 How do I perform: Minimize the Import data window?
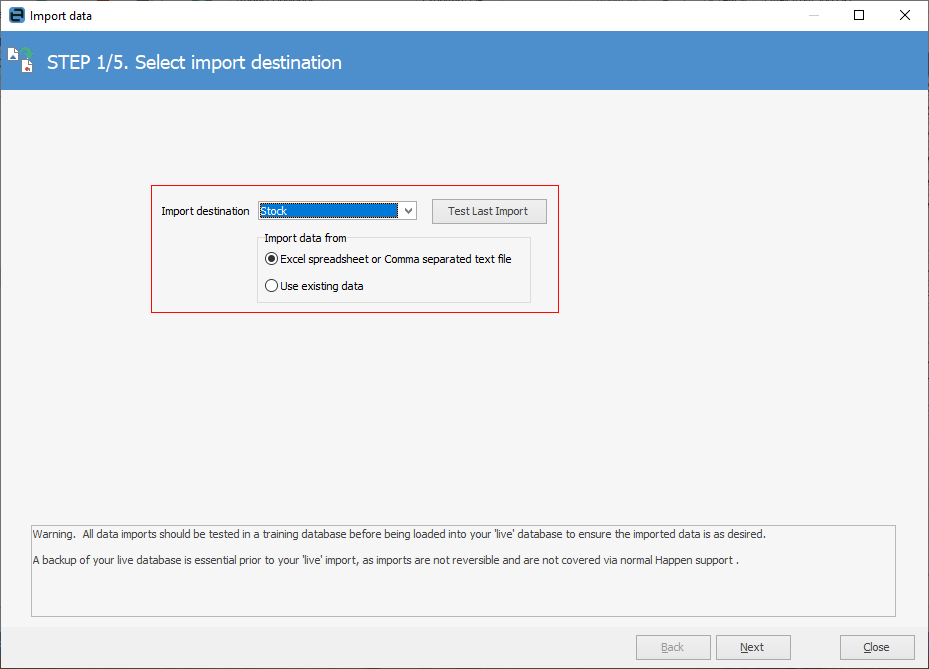point(813,16)
